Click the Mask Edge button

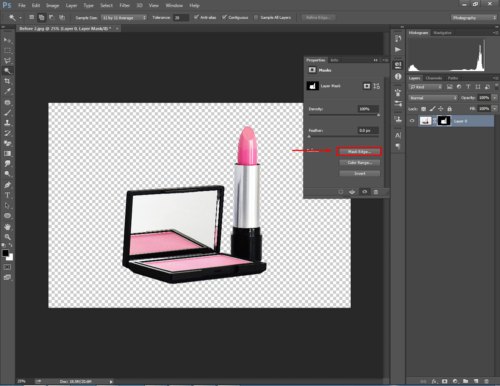pos(359,152)
